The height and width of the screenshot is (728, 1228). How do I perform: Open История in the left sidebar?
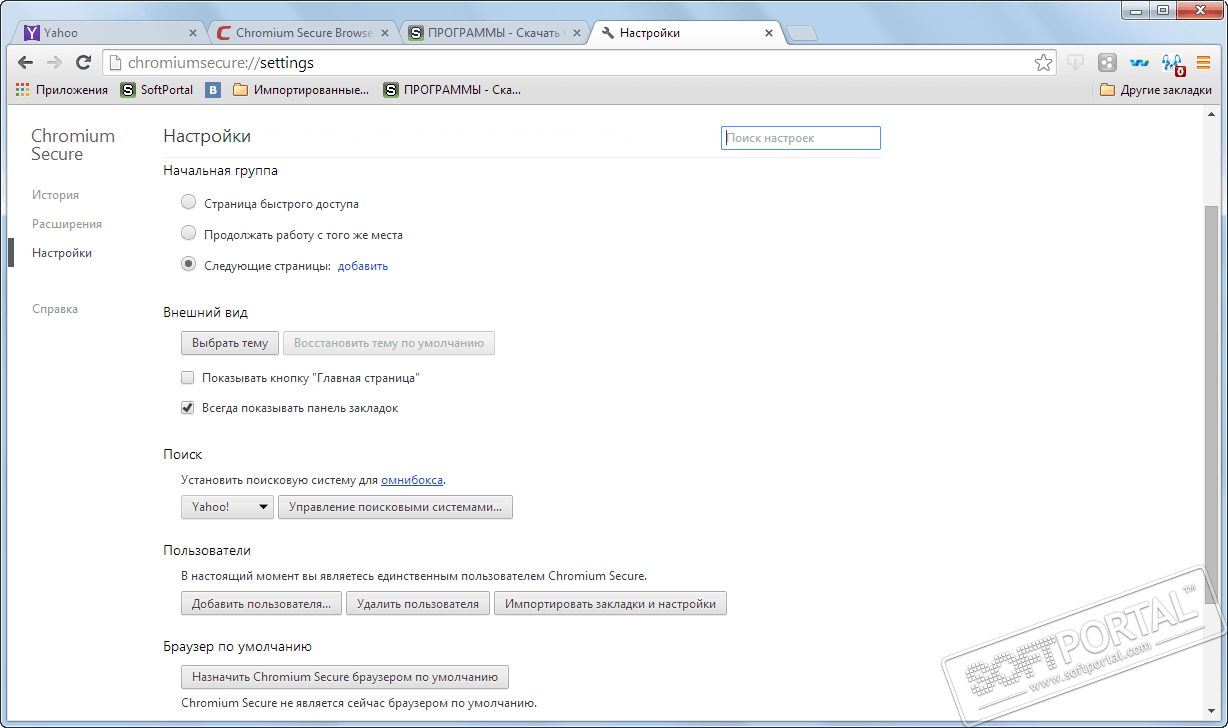[x=55, y=195]
